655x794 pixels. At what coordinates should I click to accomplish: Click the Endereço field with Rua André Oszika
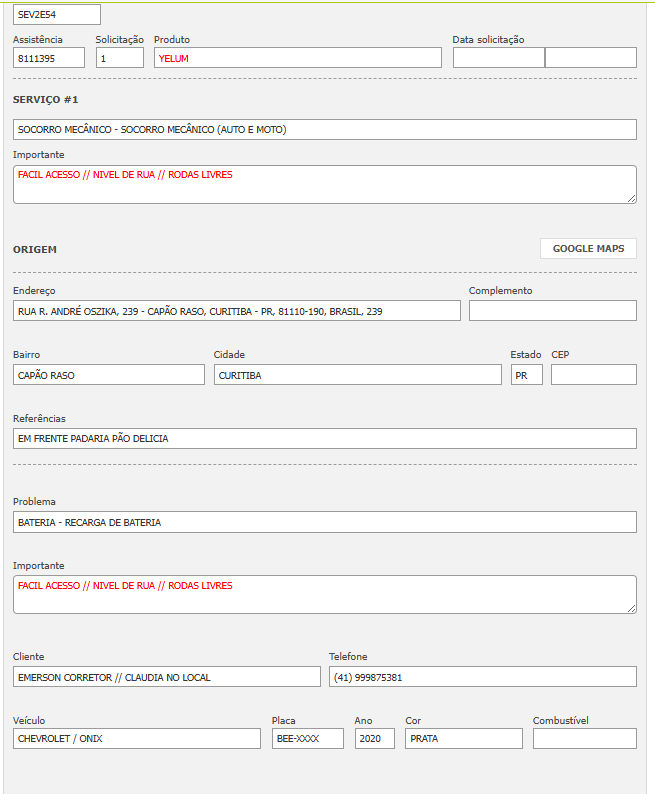click(236, 311)
